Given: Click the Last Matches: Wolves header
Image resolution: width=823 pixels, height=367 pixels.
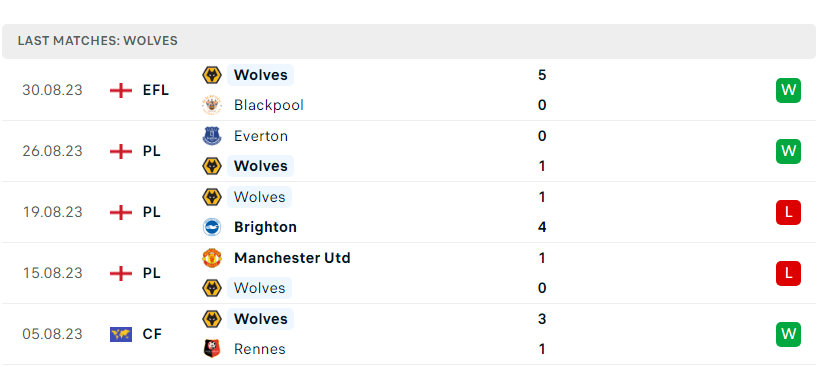Looking at the screenshot, I should pos(409,41).
